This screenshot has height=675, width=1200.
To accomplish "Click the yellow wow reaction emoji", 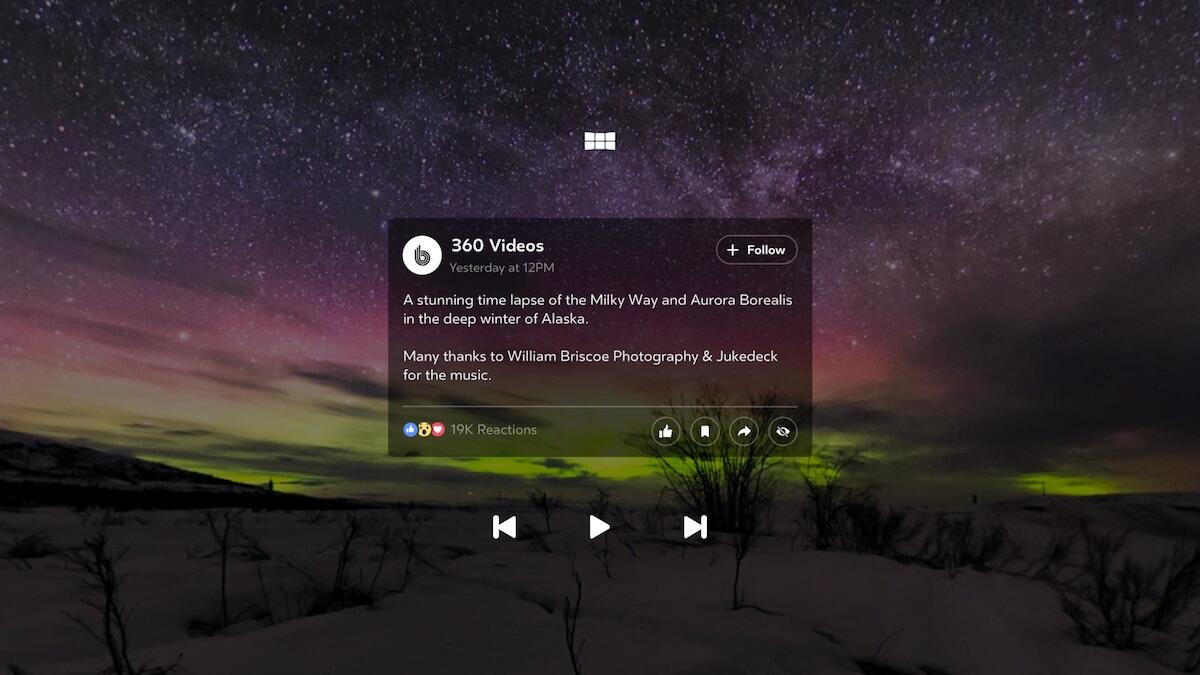I will [424, 430].
